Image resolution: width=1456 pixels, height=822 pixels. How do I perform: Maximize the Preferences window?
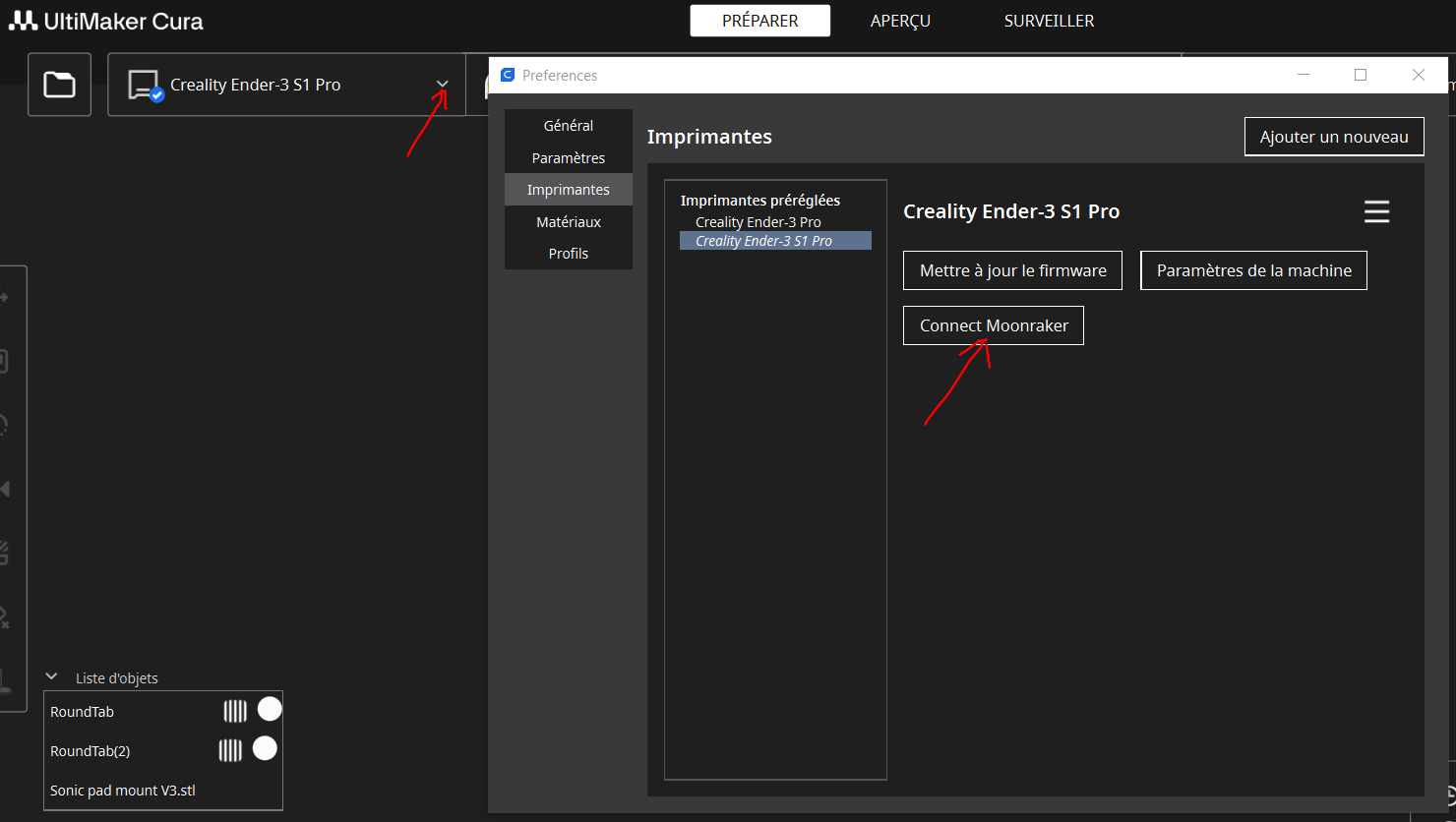pyautogui.click(x=1361, y=75)
